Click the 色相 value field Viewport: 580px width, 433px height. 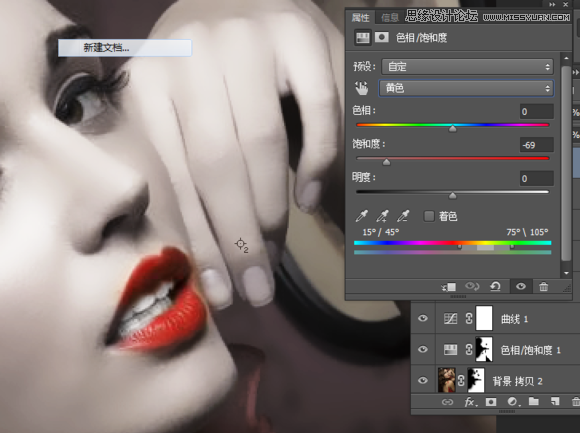(x=537, y=112)
